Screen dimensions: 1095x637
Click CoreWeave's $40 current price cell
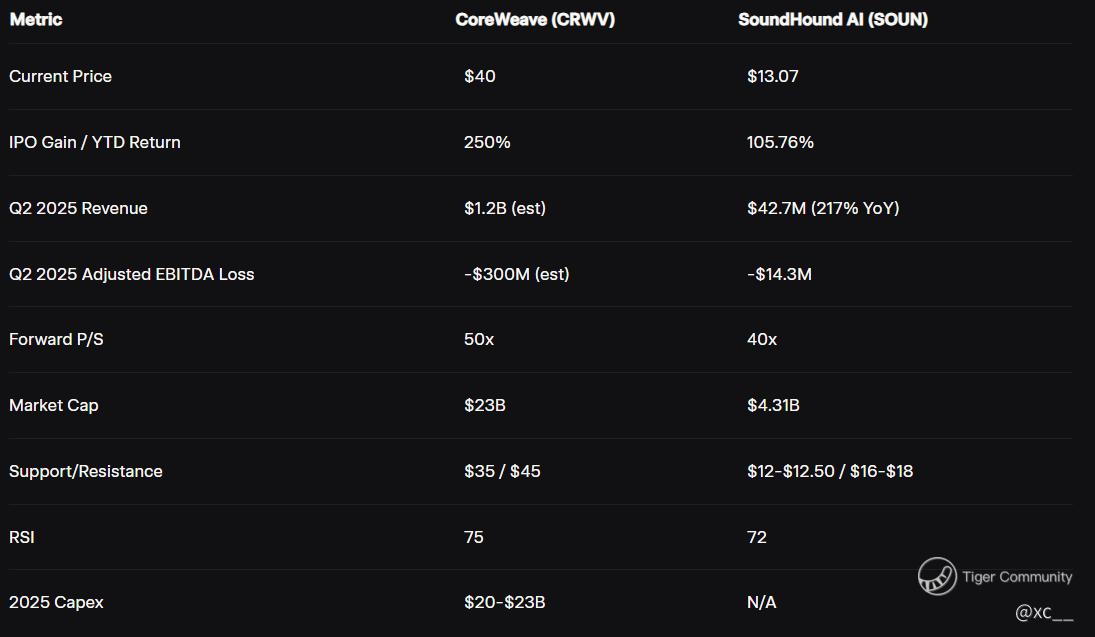point(480,77)
